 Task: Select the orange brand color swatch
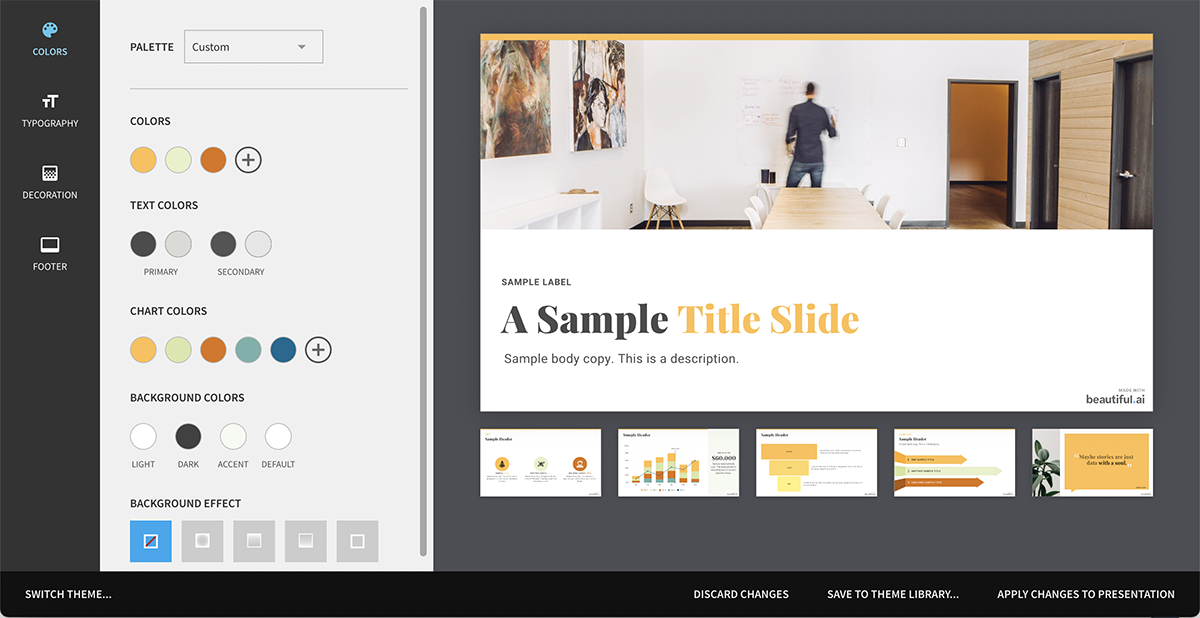(x=213, y=159)
